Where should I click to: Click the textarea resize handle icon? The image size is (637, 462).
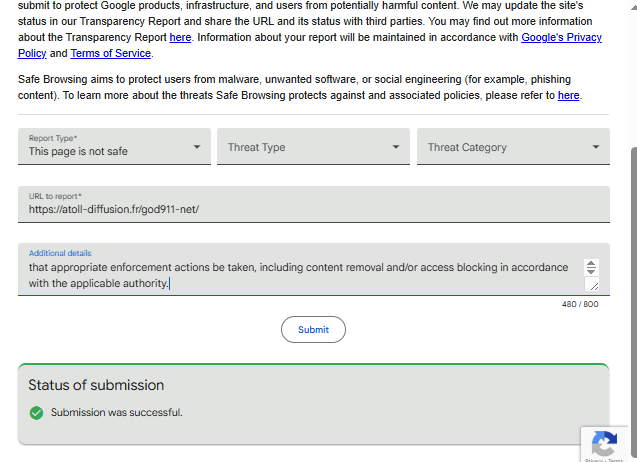click(x=594, y=286)
